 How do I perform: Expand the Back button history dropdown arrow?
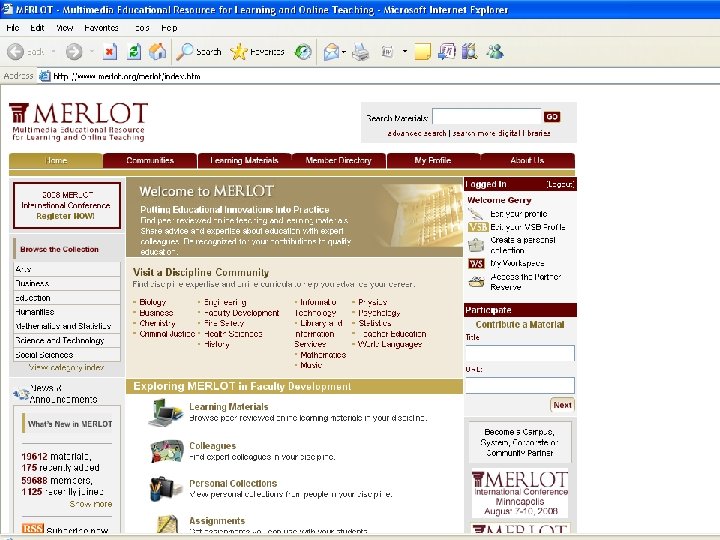(x=53, y=51)
